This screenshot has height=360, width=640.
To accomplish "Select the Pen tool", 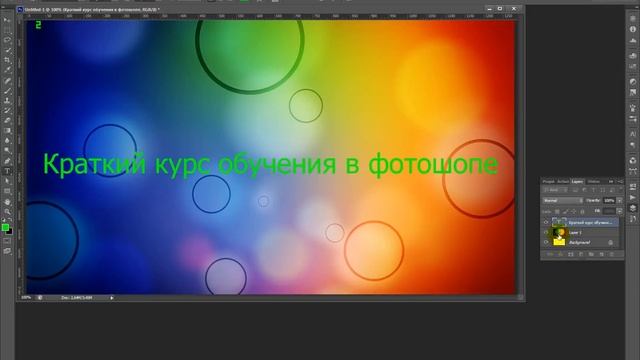I will point(7,161).
